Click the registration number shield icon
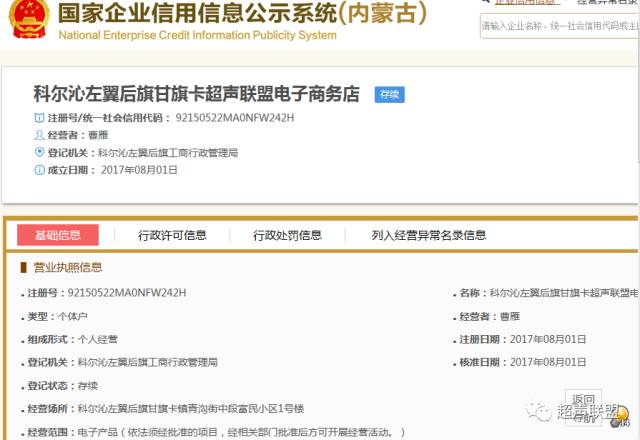 click(39, 118)
